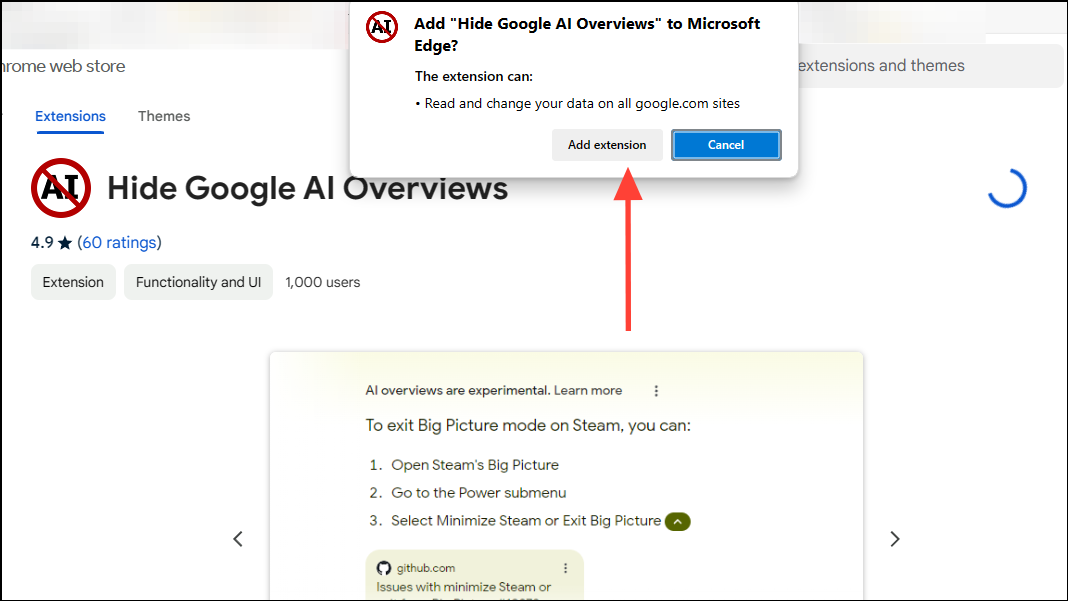
Task: Click the Functionality and UI chip
Action: click(198, 282)
